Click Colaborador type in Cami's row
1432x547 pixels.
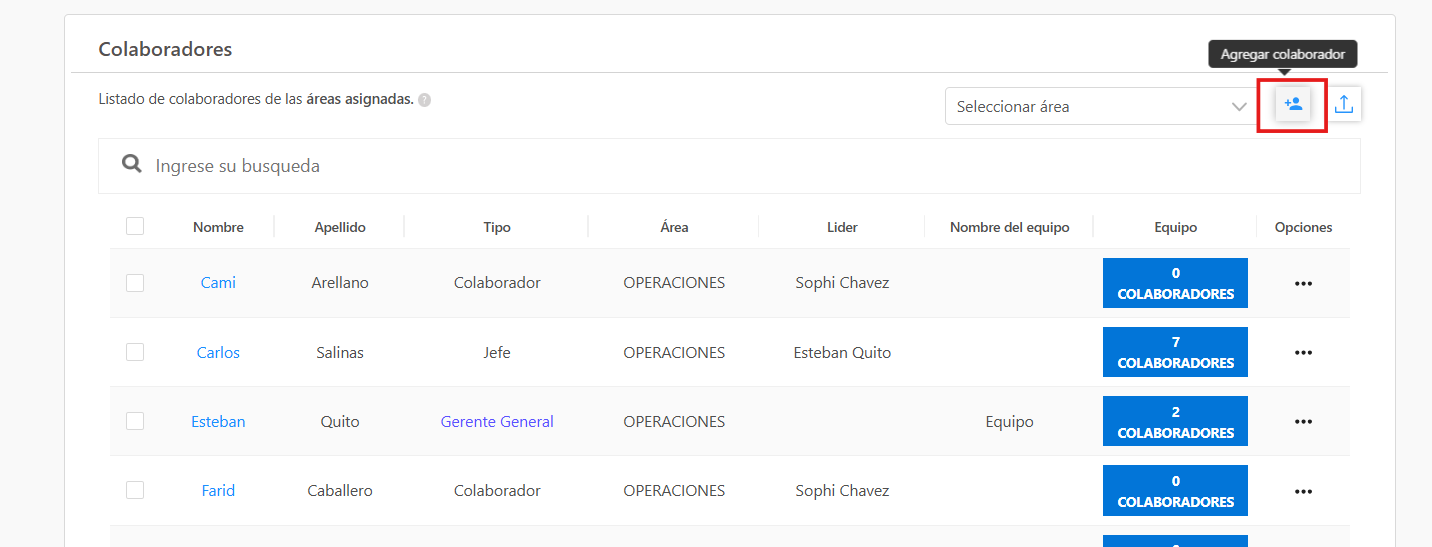click(x=497, y=283)
